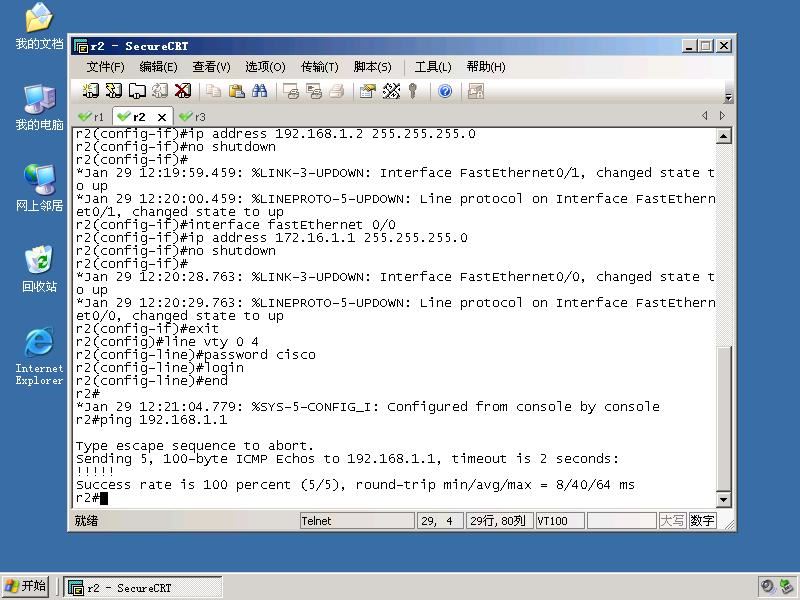Click the 'password cisco' terminal line

tap(195, 355)
